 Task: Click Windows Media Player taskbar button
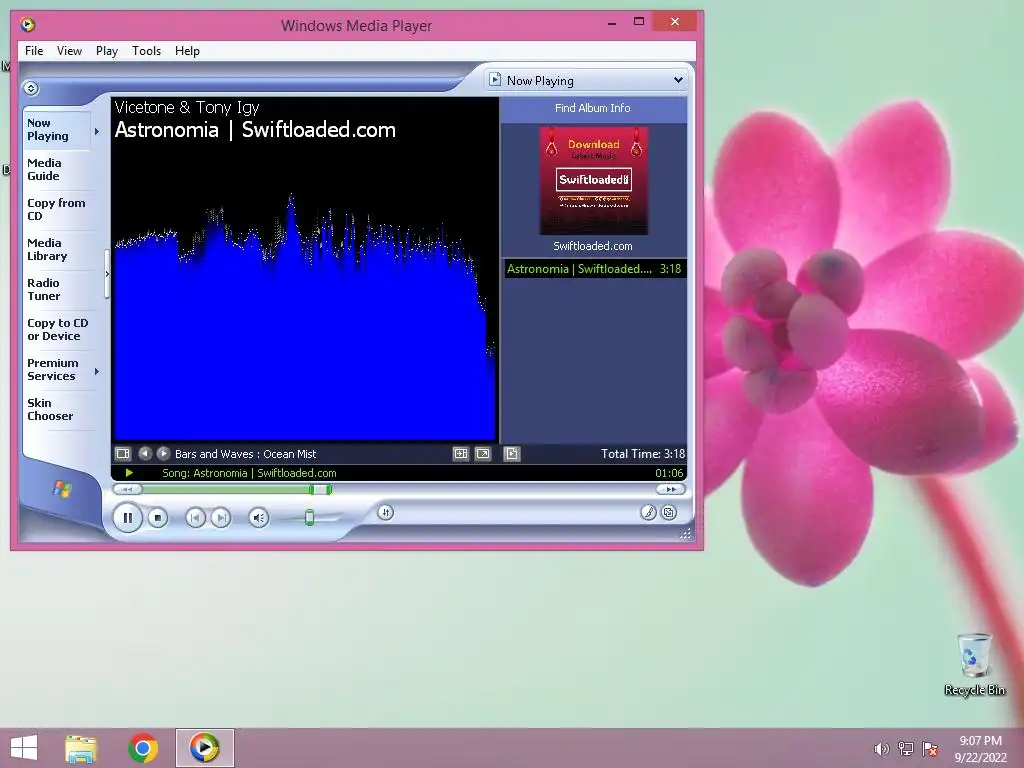(204, 748)
